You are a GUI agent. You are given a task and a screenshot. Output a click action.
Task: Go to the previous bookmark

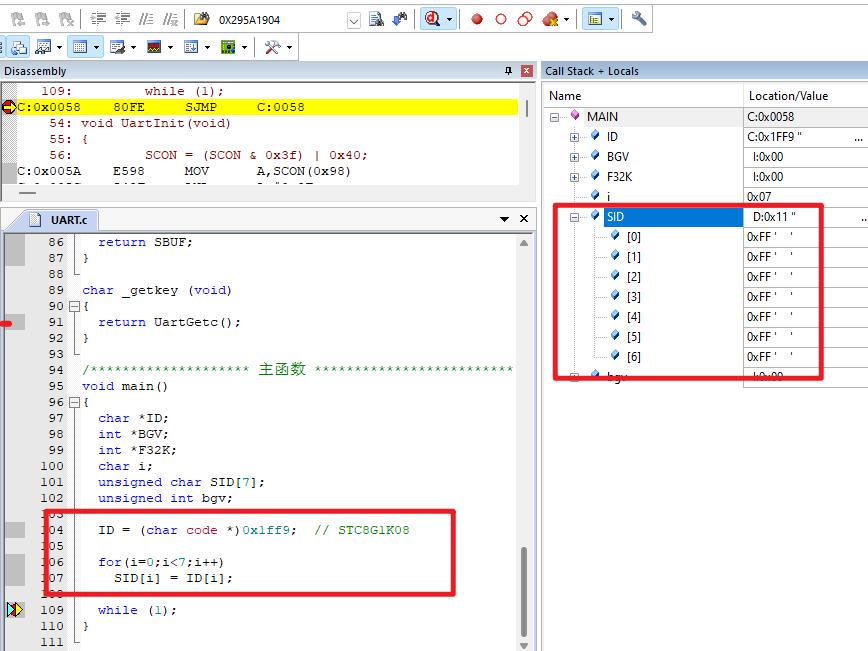coord(18,19)
